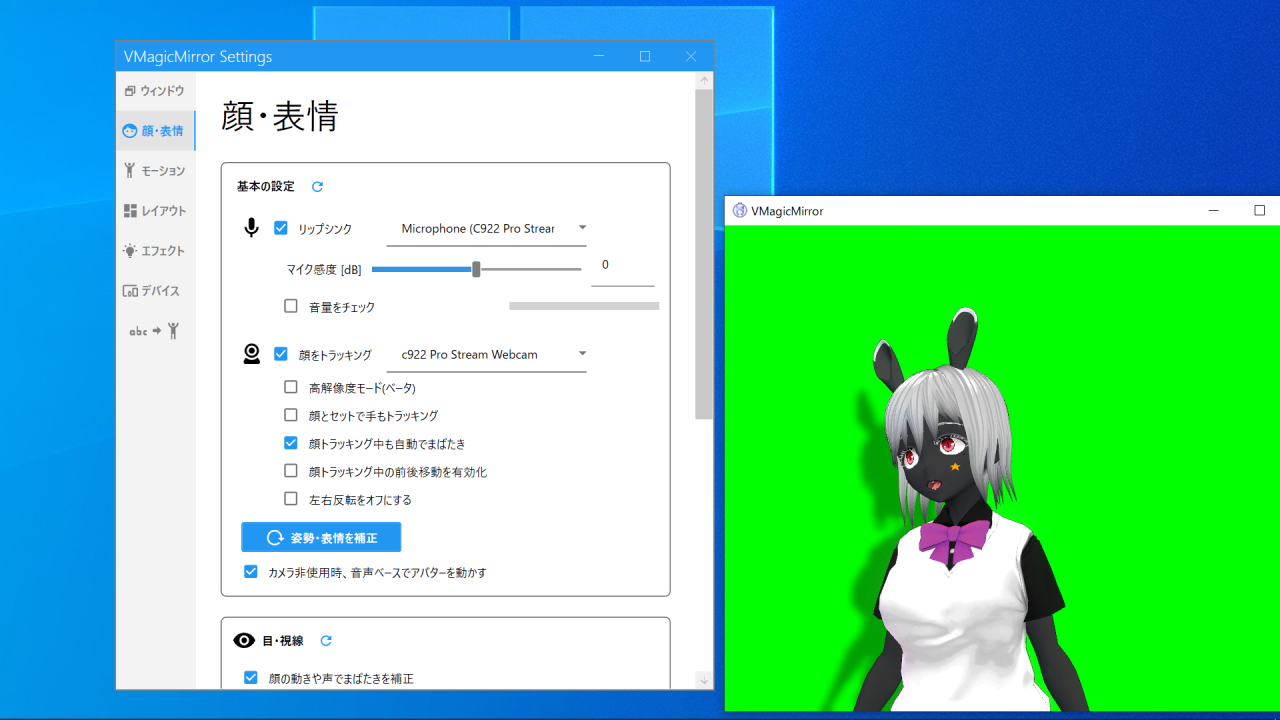This screenshot has height=720, width=1280.
Task: Click the gray volume level bar beside 音量をチェック
Action: pyautogui.click(x=584, y=306)
